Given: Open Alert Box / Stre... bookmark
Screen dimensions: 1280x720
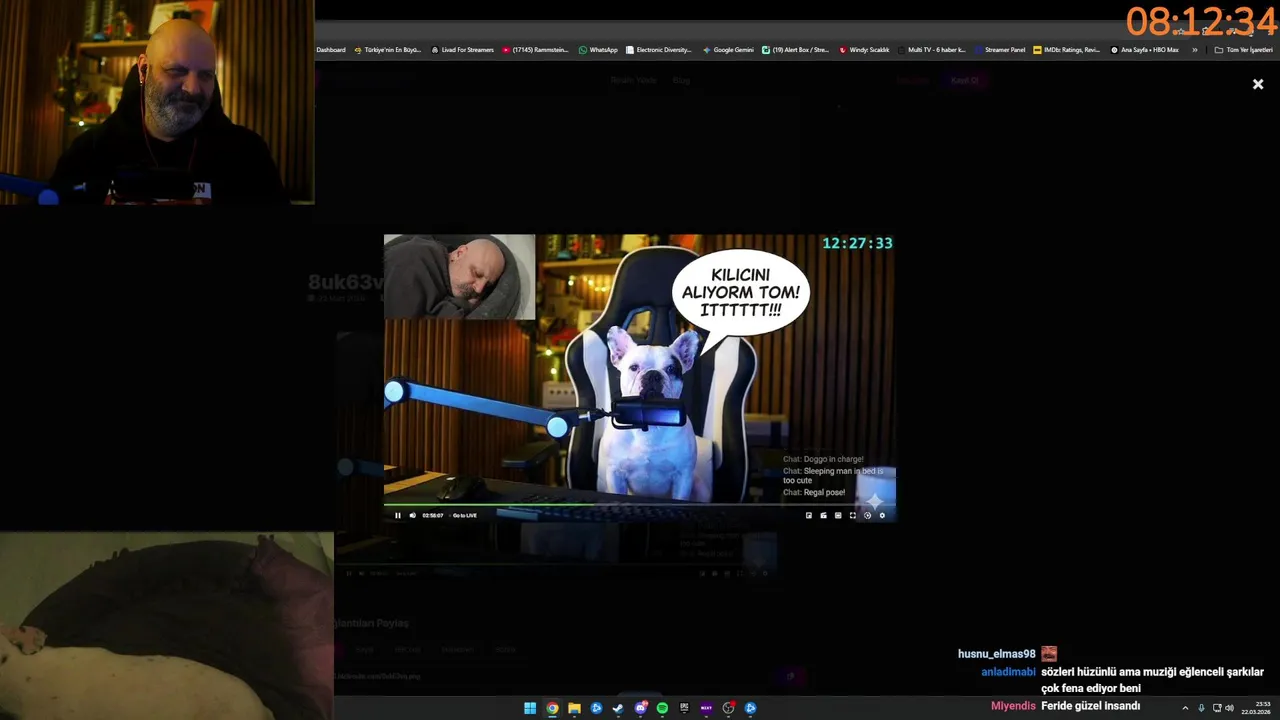Looking at the screenshot, I should click(x=795, y=50).
